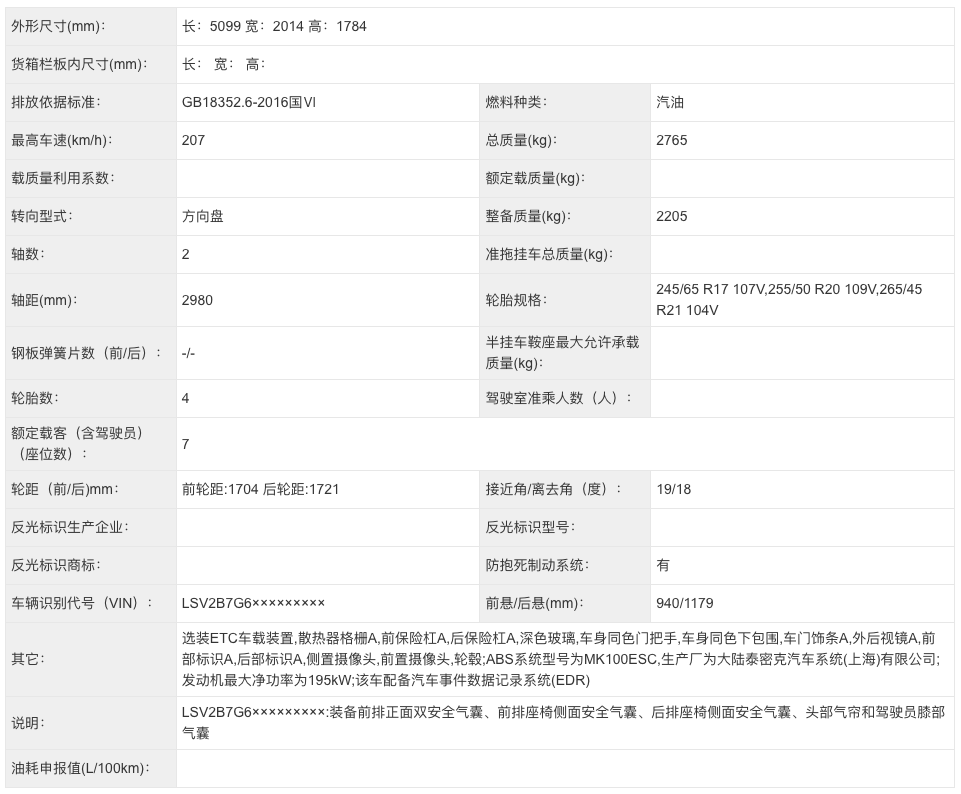Select the top speed value 207
Viewport: 961px width, 794px height.
(193, 140)
